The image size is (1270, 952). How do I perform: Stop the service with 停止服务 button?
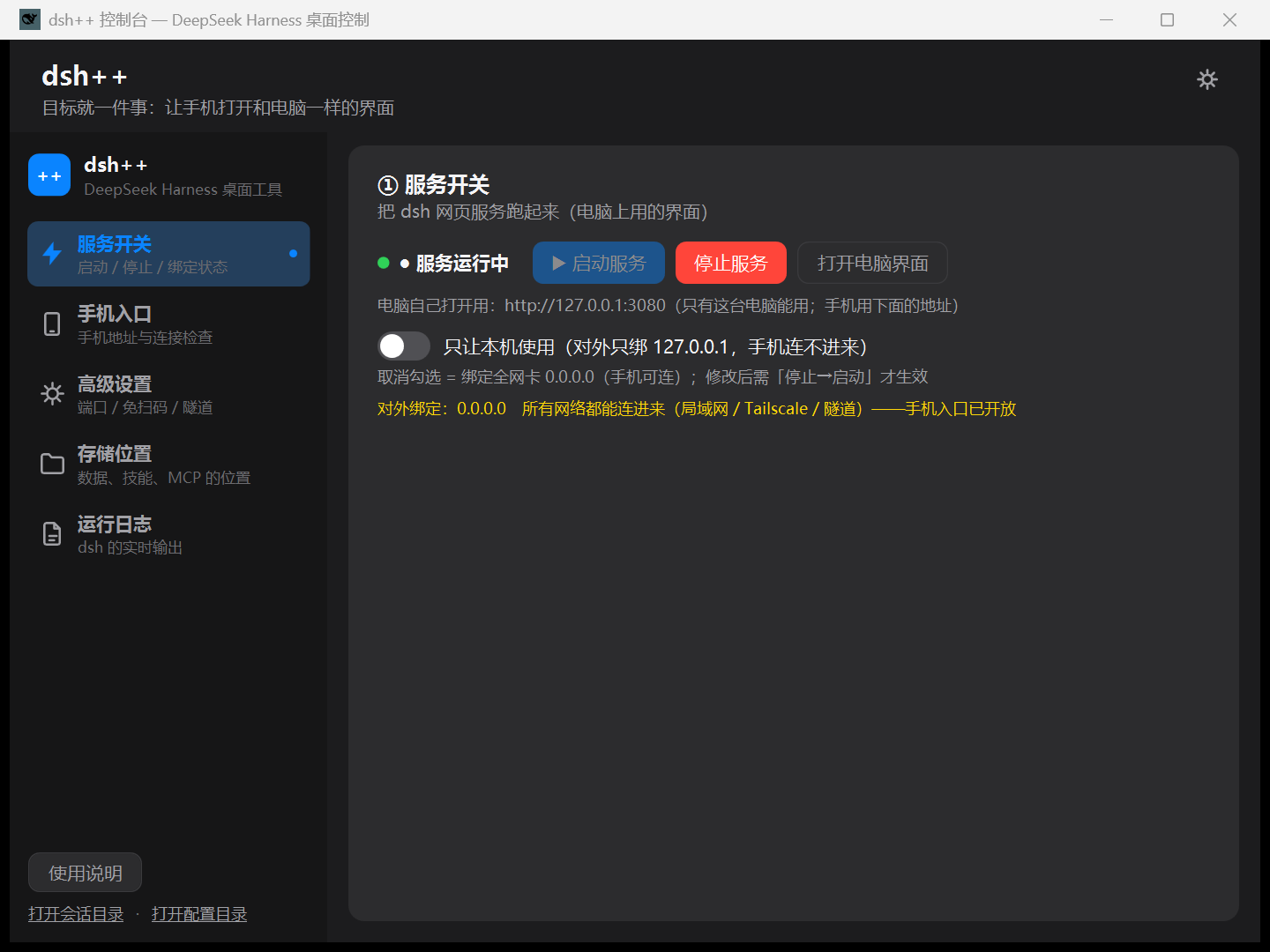tap(731, 263)
